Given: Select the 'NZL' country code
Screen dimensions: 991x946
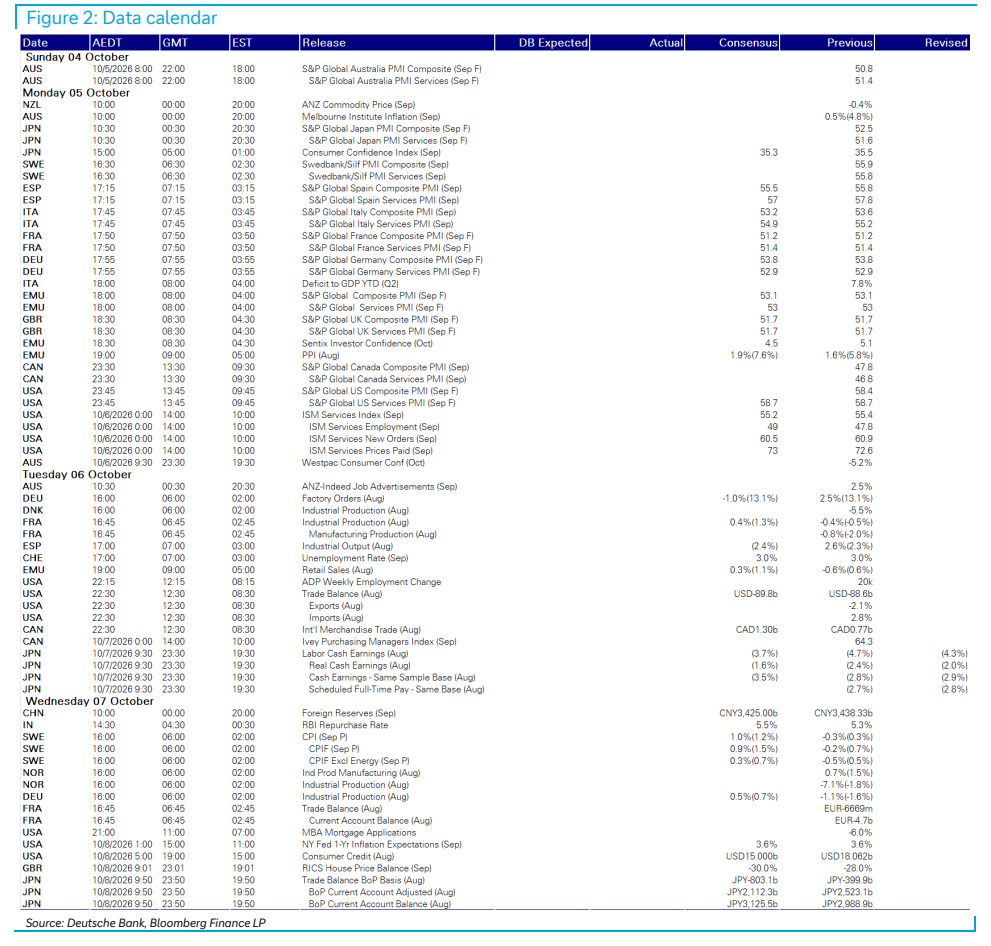Looking at the screenshot, I should (x=32, y=105).
